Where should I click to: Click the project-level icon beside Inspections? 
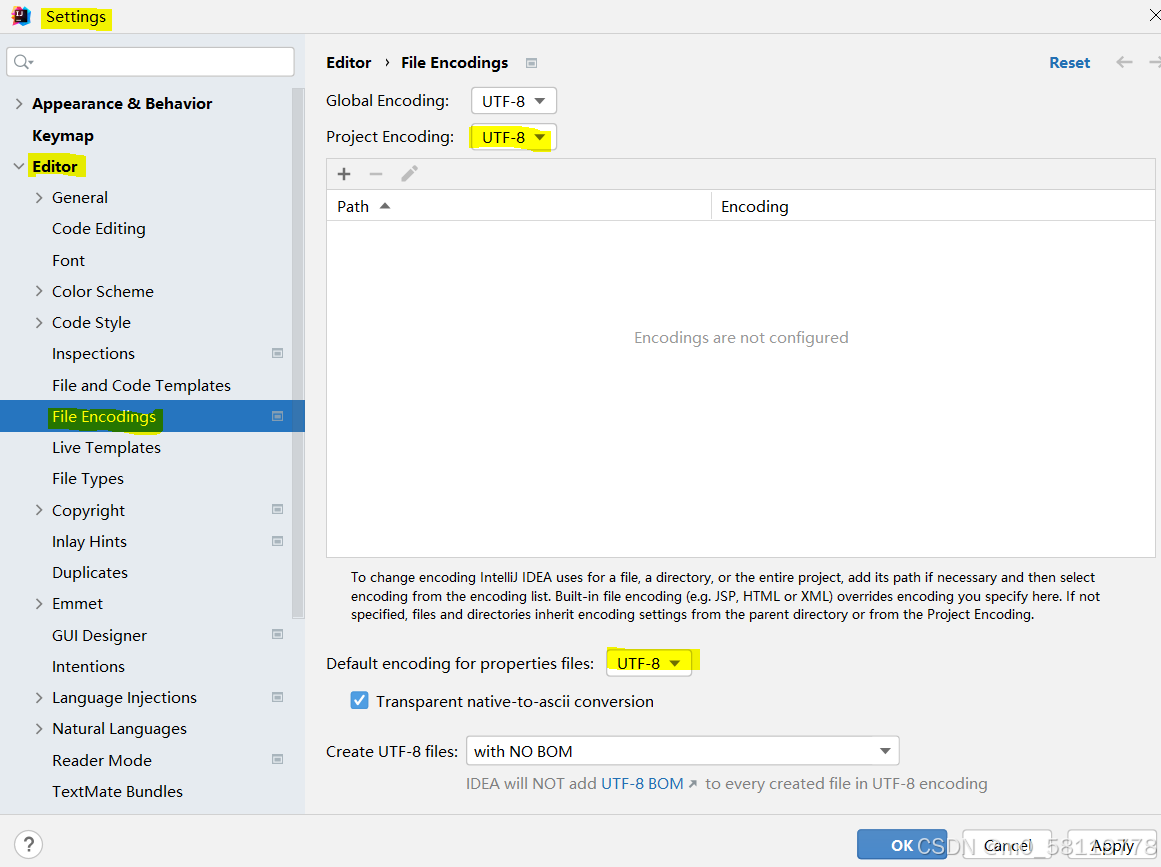277,353
